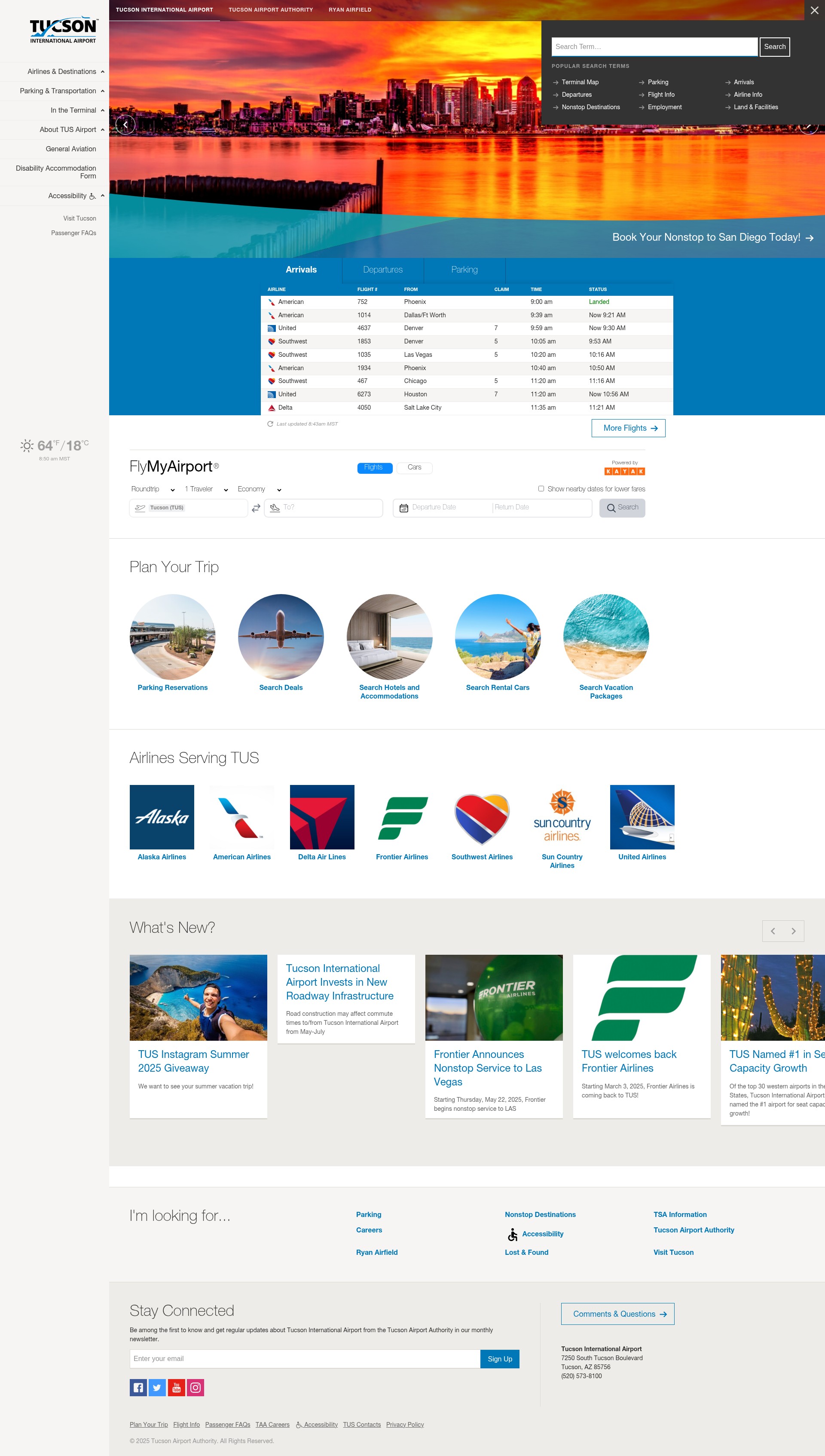Open YouTube social icon
The width and height of the screenshot is (825, 1456).
tap(176, 1387)
